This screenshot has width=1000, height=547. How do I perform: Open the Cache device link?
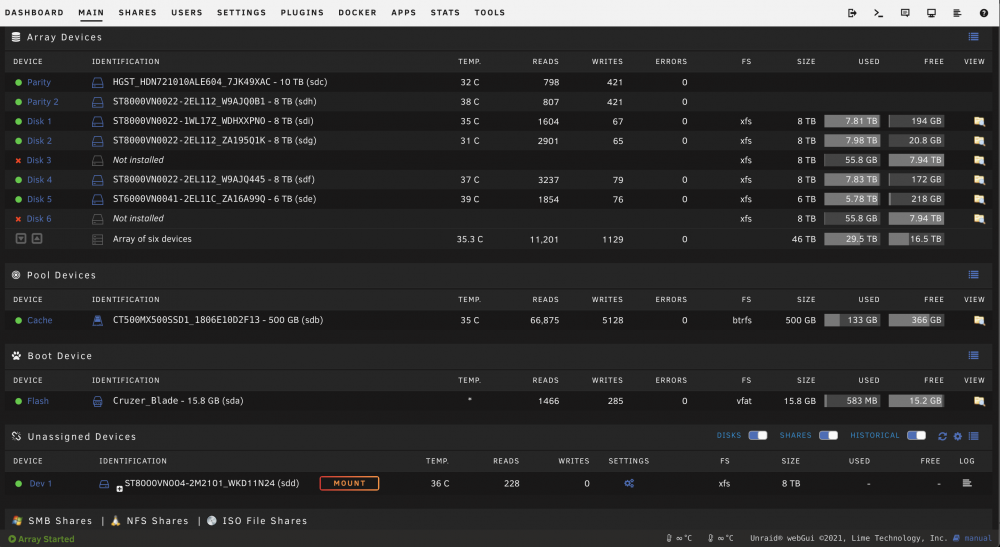[40, 320]
